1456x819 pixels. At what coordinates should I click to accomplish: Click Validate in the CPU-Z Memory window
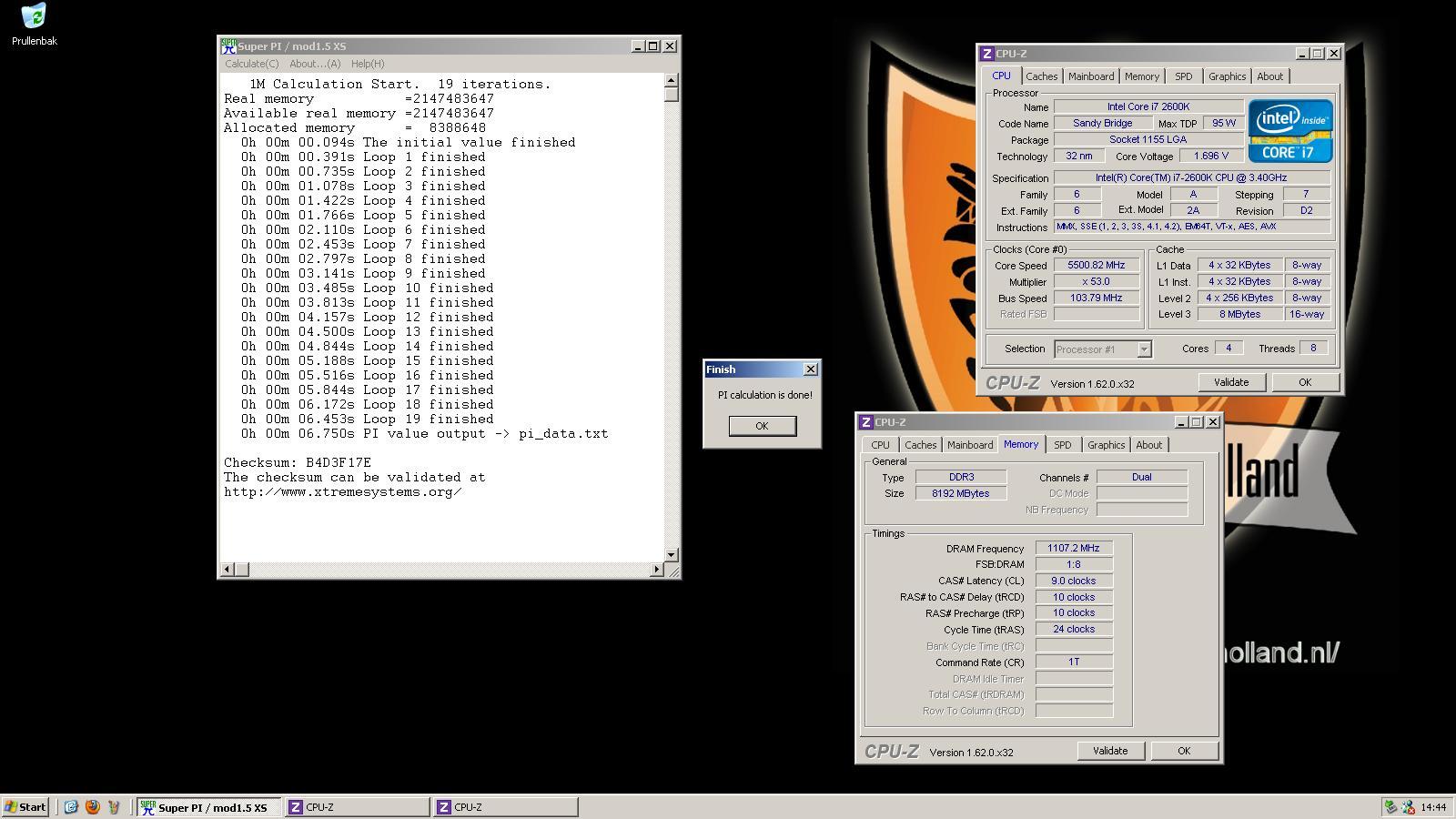click(1110, 751)
